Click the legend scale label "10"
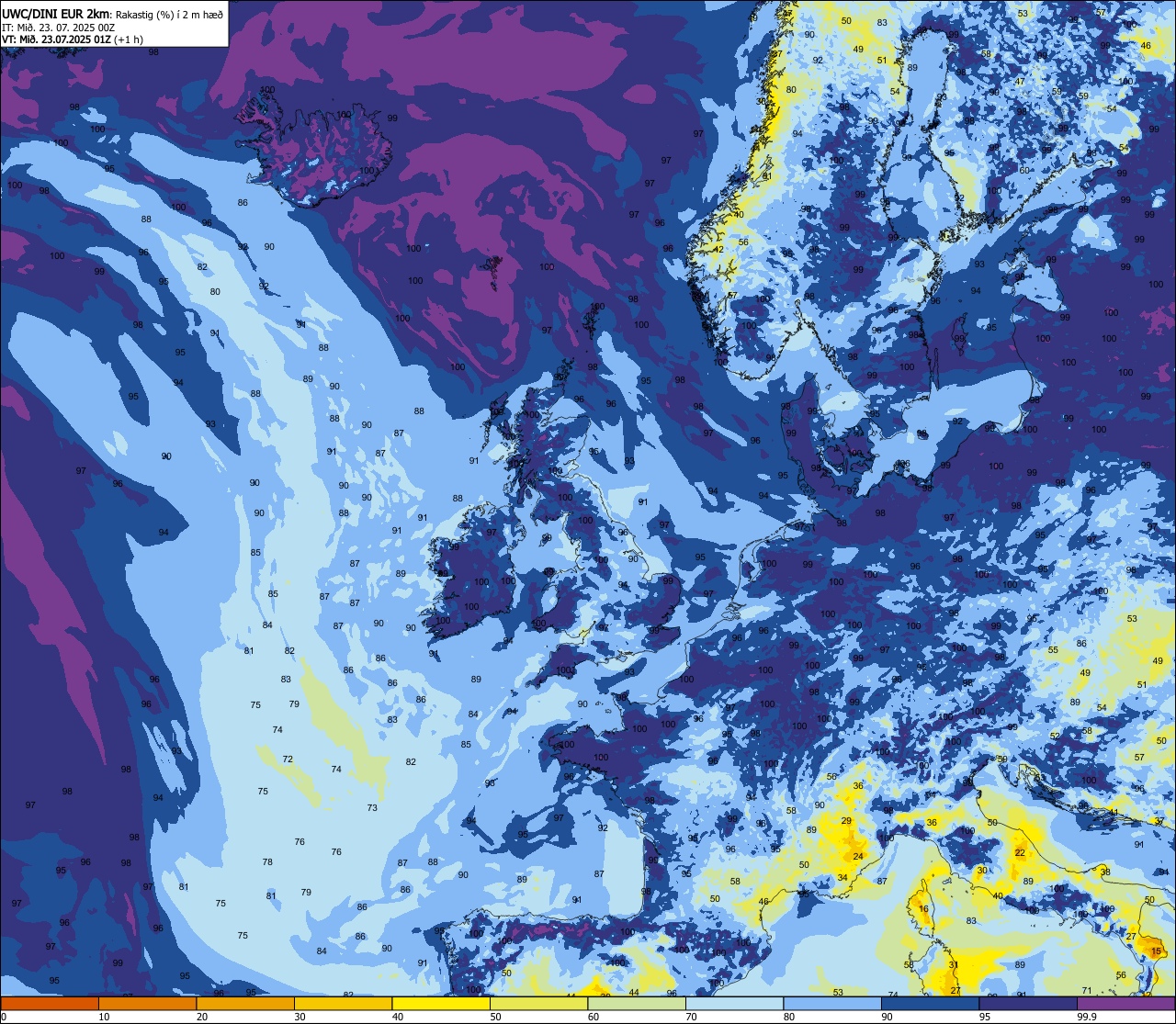Screen dimensions: 1176x1024 coord(104,1017)
